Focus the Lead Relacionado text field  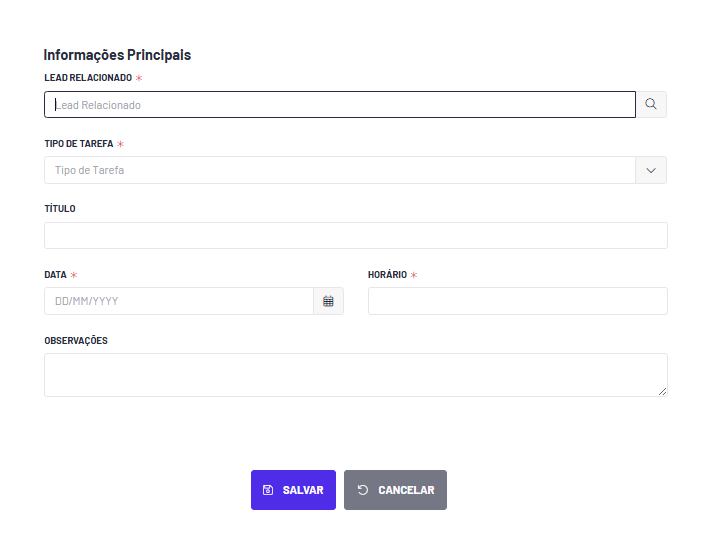(340, 104)
